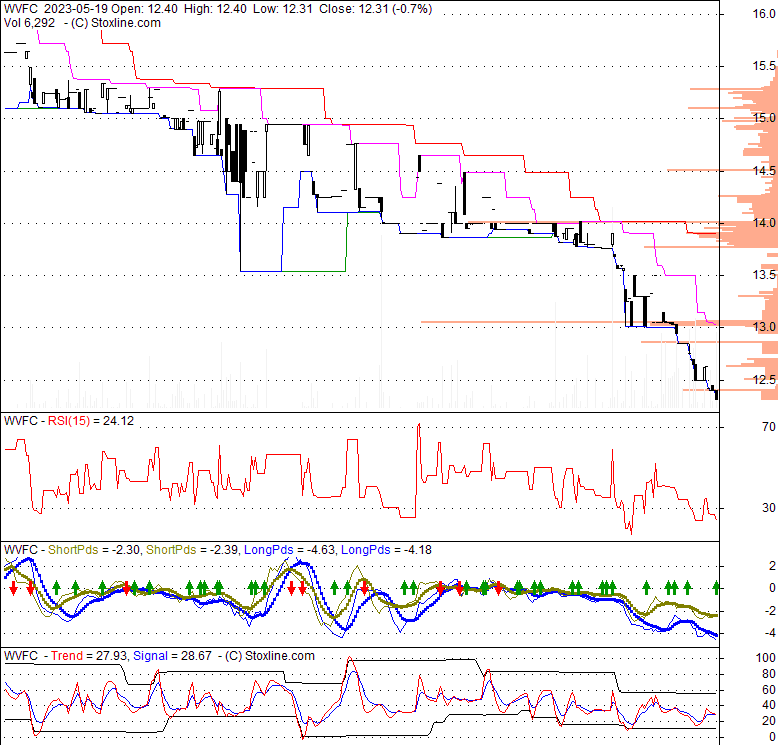Click the 'Vol 6,292' volume reading
The height and width of the screenshot is (745, 780).
point(29,23)
